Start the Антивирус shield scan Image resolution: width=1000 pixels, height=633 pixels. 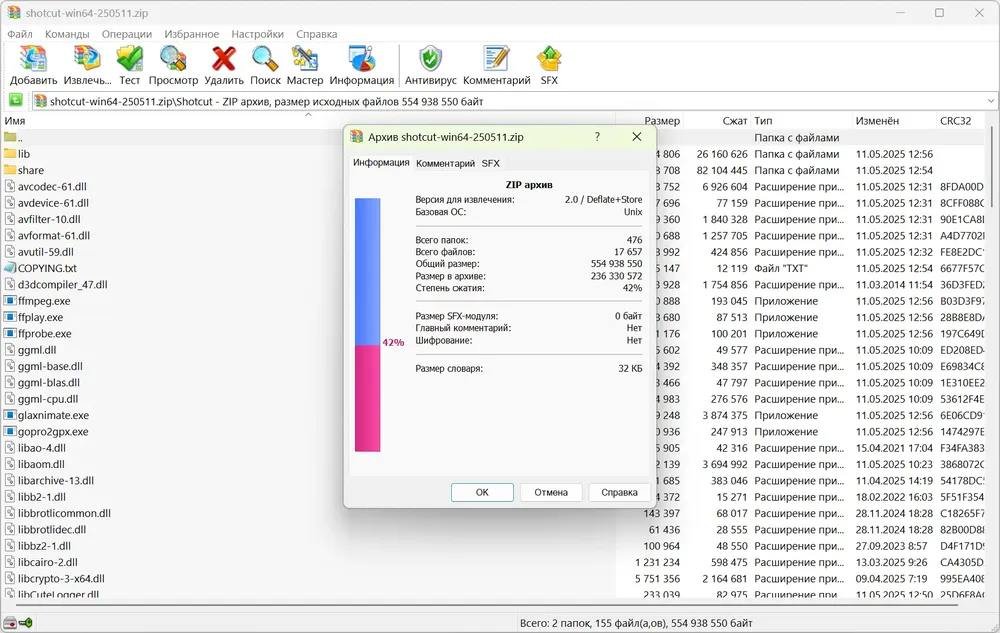click(x=430, y=59)
